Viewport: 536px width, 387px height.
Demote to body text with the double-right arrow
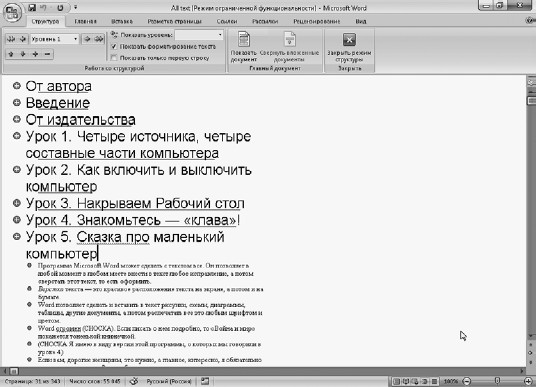[x=99, y=39]
